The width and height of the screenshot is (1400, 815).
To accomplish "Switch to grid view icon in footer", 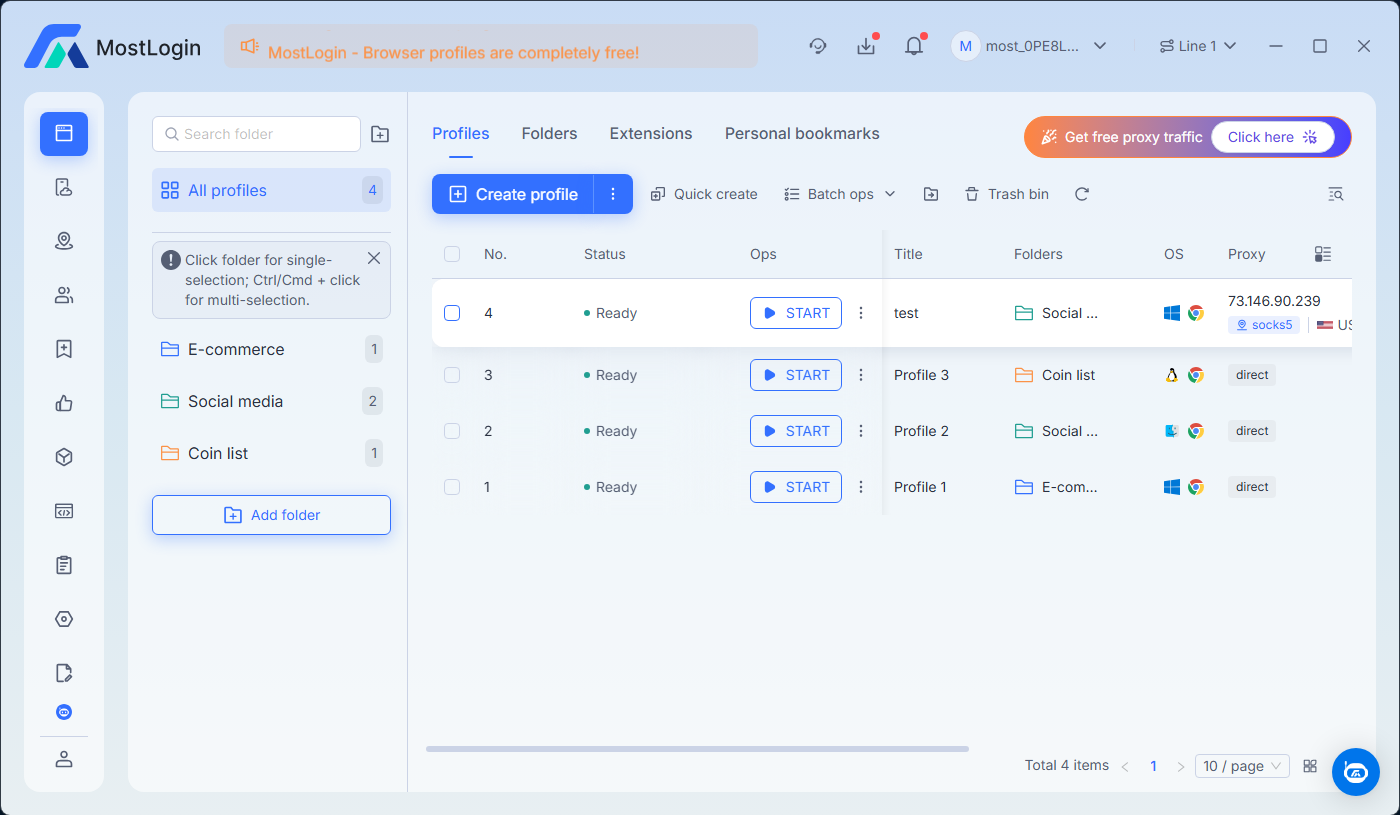I will click(x=1310, y=766).
